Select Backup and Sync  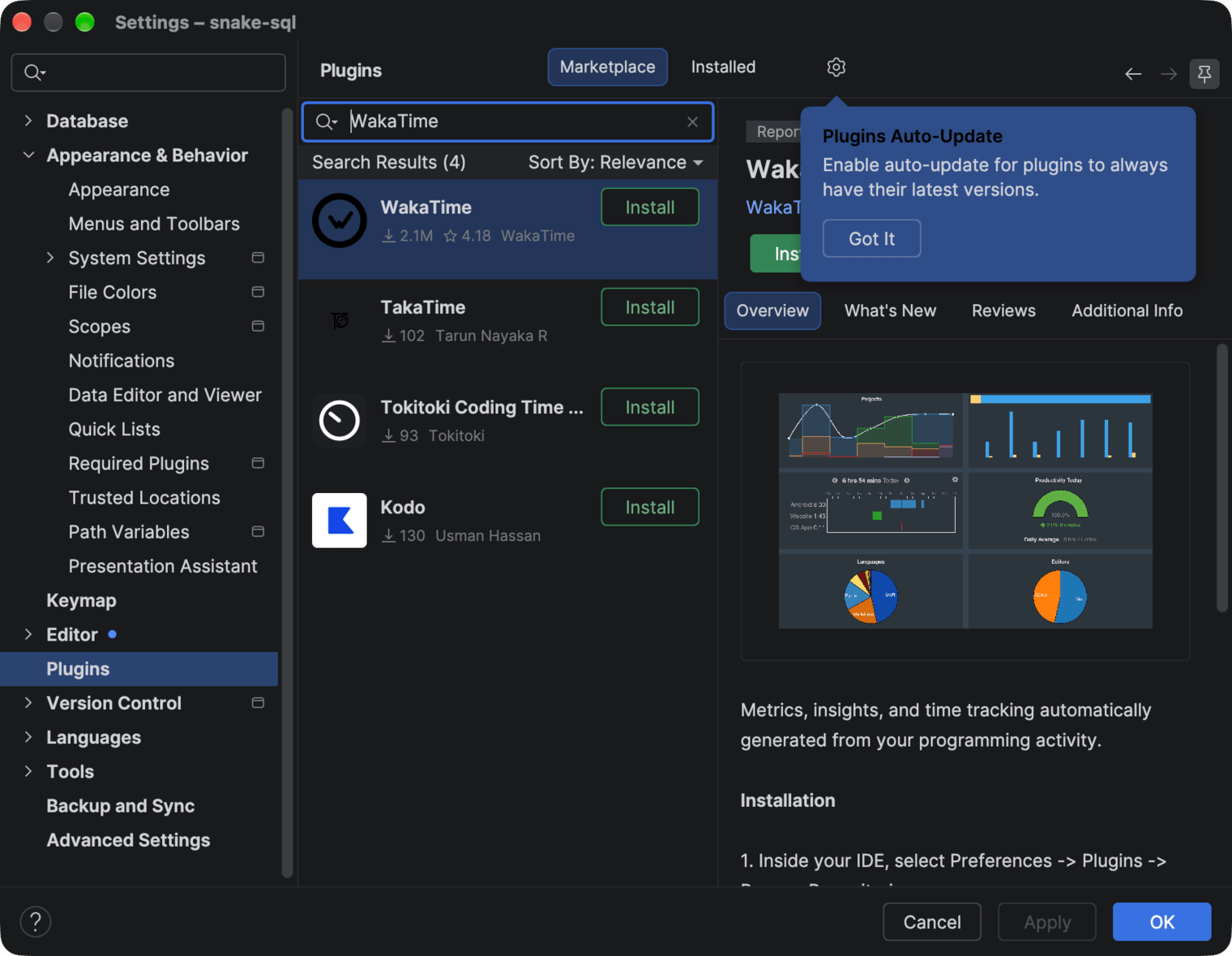[x=120, y=806]
